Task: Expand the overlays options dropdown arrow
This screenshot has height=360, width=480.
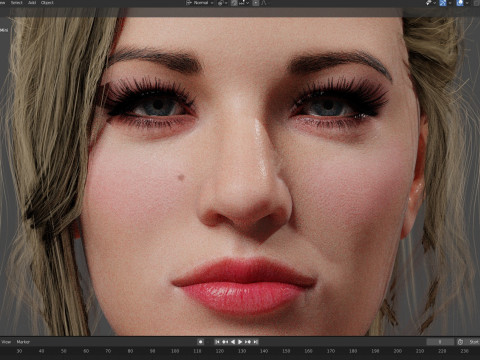Action: (467, 3)
